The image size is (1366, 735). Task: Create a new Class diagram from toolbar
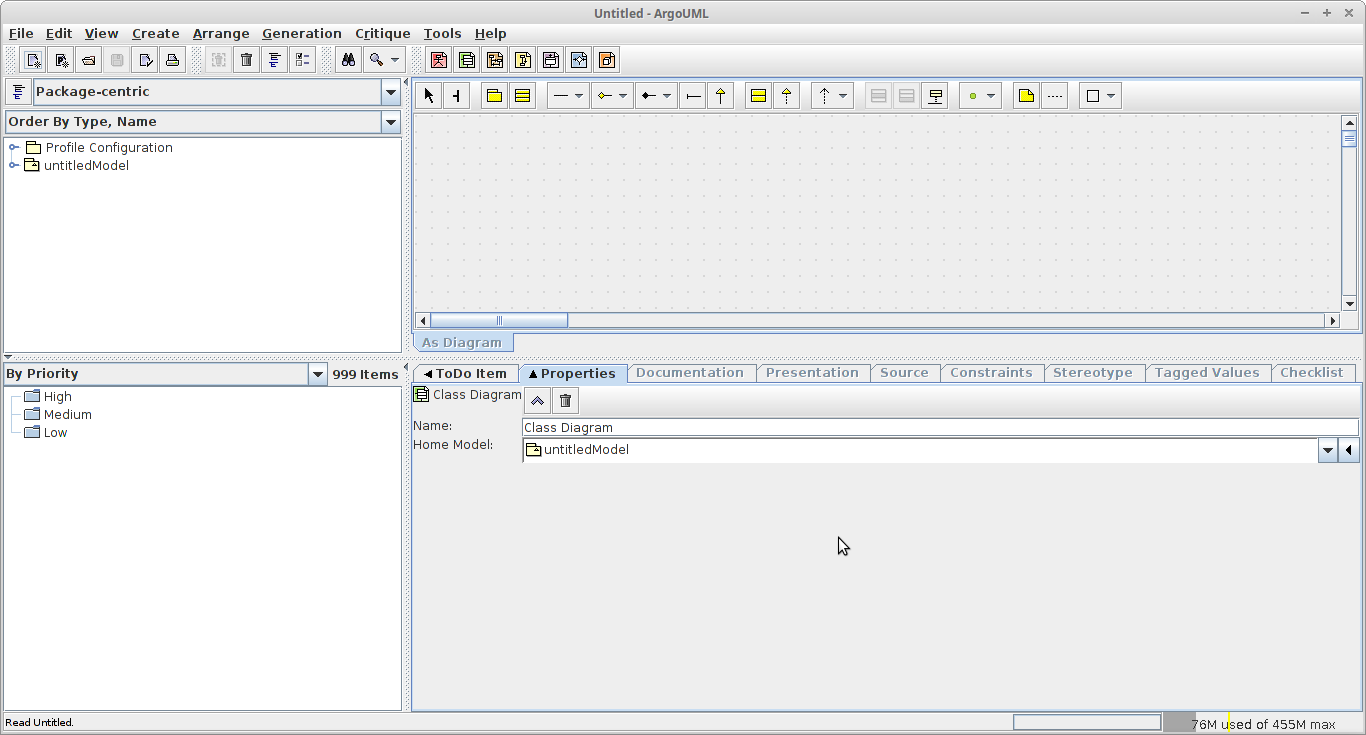(467, 60)
